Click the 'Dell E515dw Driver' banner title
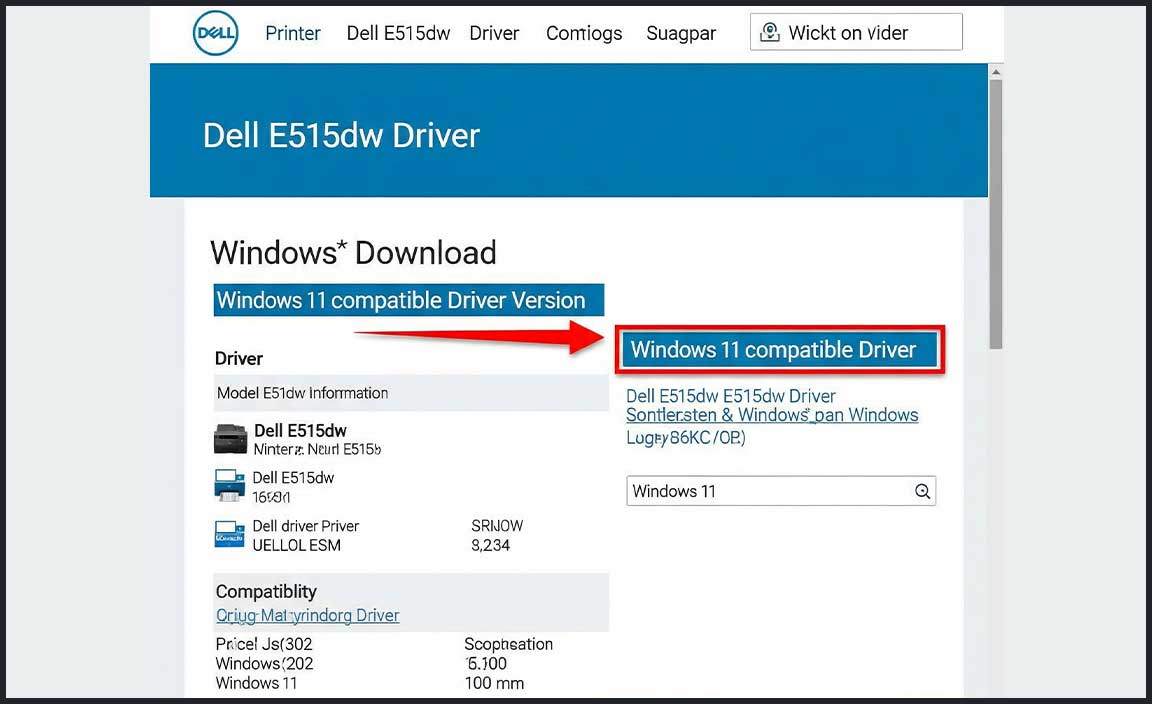This screenshot has height=704, width=1152. [341, 135]
